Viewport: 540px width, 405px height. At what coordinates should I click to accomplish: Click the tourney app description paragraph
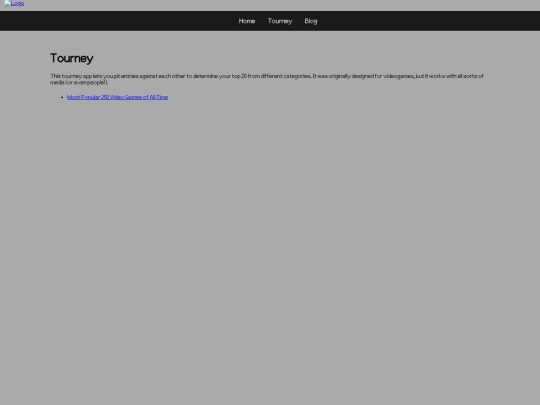(x=267, y=79)
